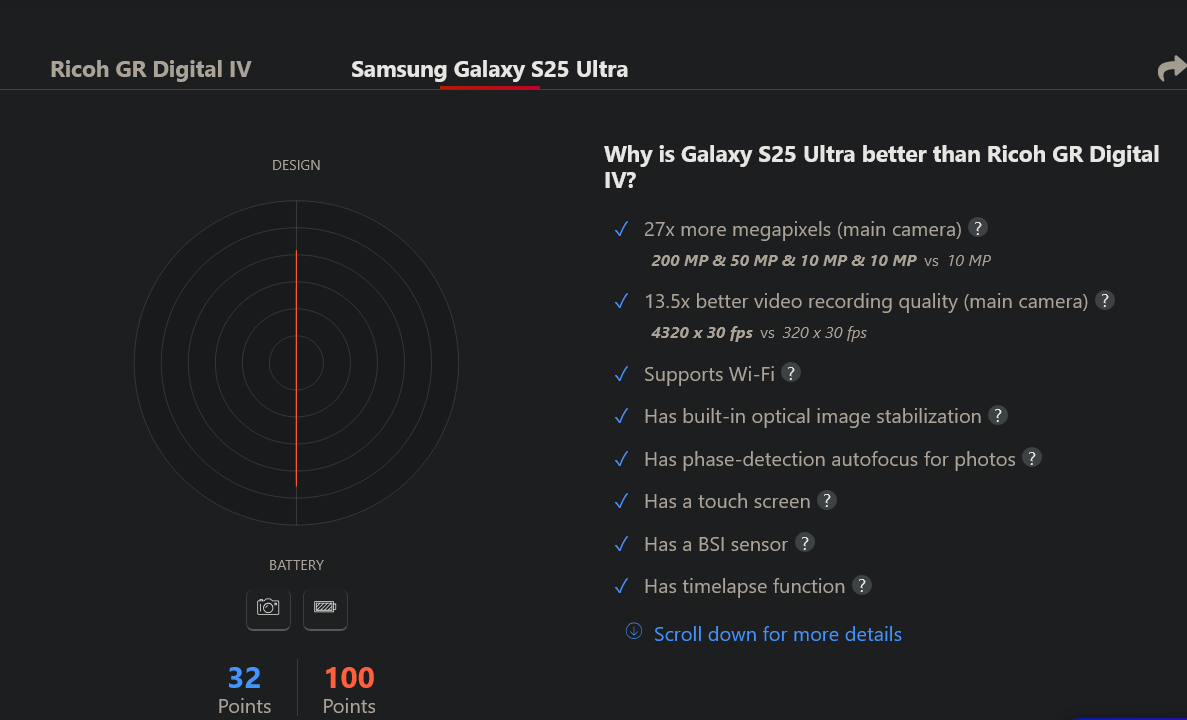Open the help icon next to megapixels

point(977,228)
